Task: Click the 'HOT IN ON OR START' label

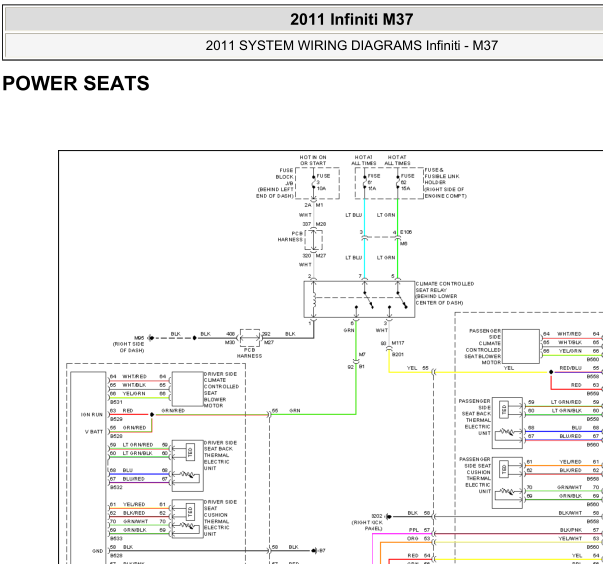Action: [313, 160]
